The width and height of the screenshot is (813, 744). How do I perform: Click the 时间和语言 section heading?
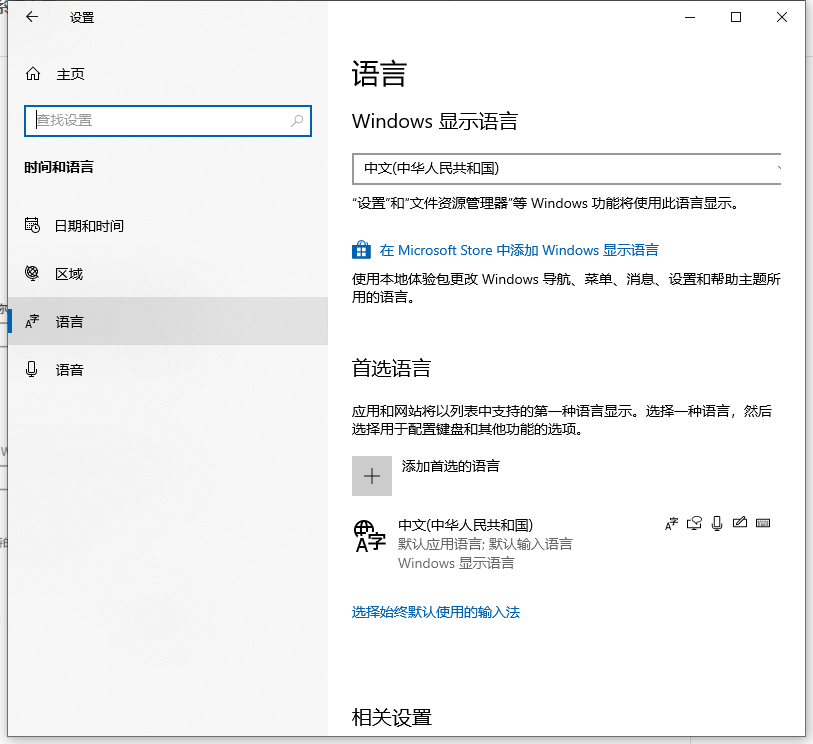[59, 167]
